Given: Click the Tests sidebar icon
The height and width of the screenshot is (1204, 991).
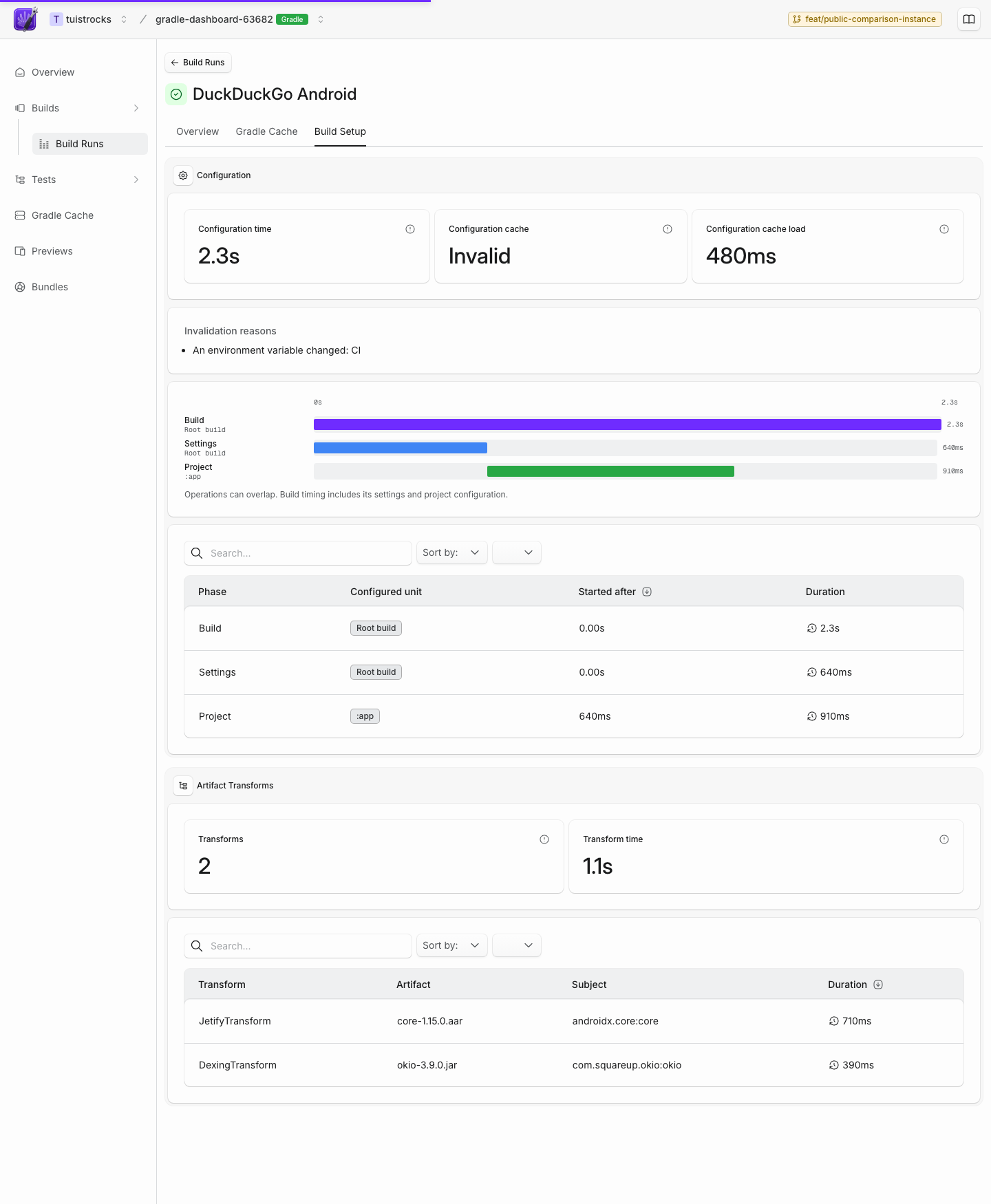Looking at the screenshot, I should pos(20,180).
